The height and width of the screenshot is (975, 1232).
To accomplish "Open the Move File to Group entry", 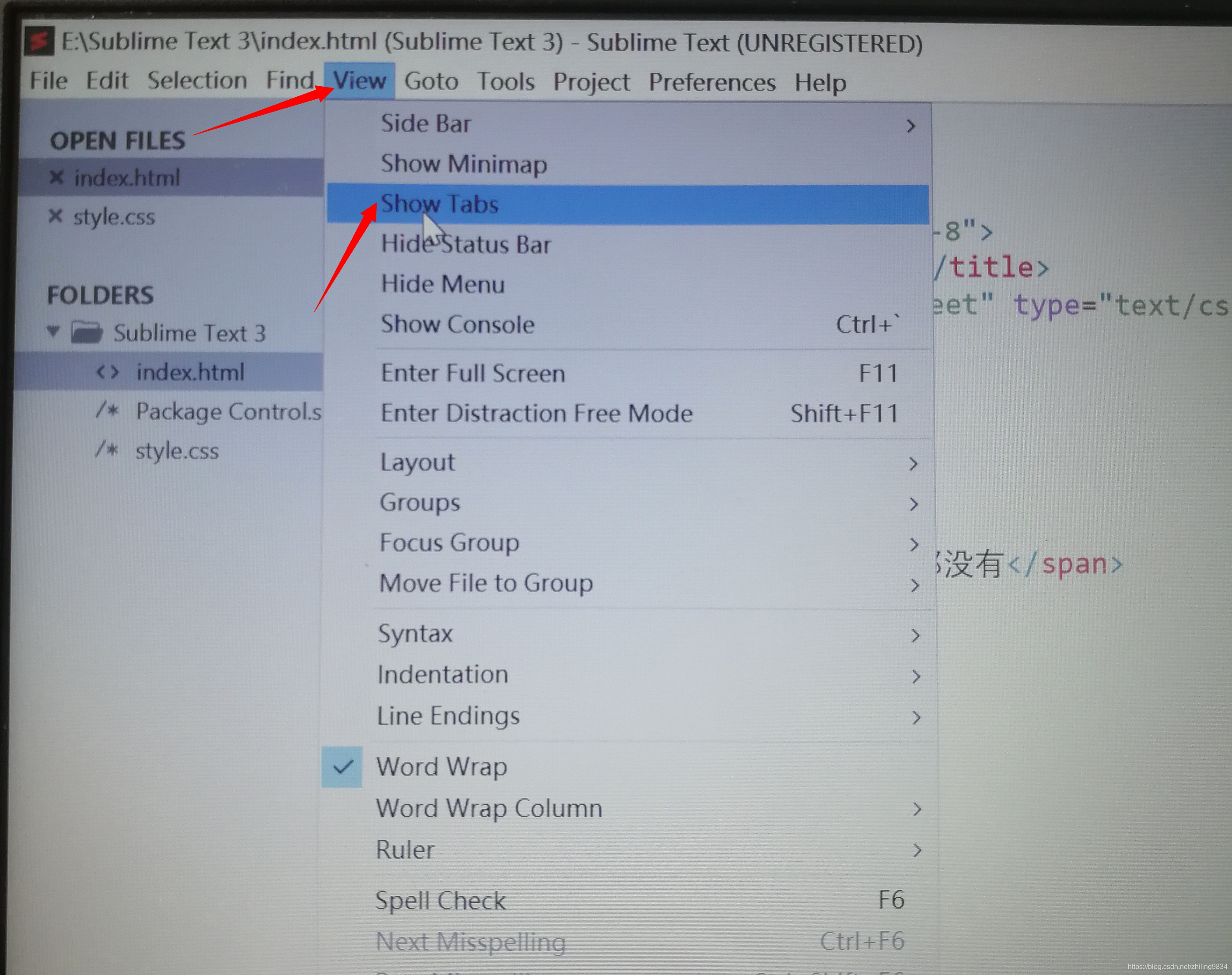I will (628, 583).
